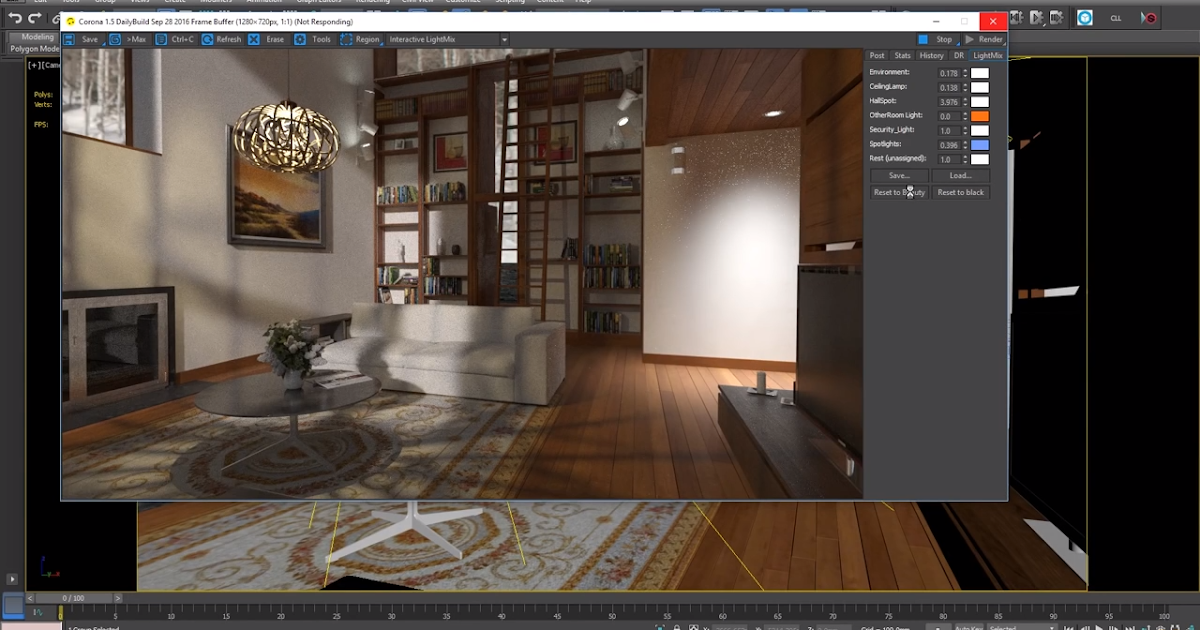Adjust Environment intensity spinner
1200x630 pixels.
tap(965, 73)
